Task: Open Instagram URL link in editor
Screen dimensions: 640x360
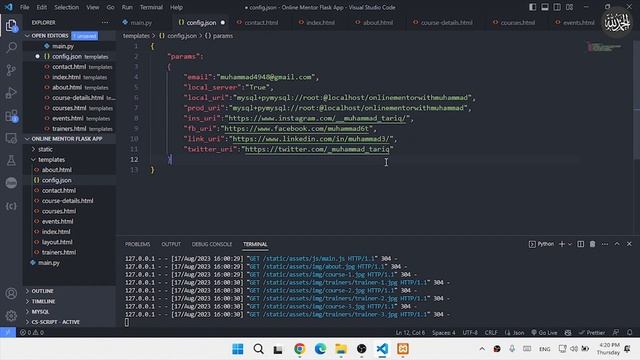Action: click(x=317, y=118)
